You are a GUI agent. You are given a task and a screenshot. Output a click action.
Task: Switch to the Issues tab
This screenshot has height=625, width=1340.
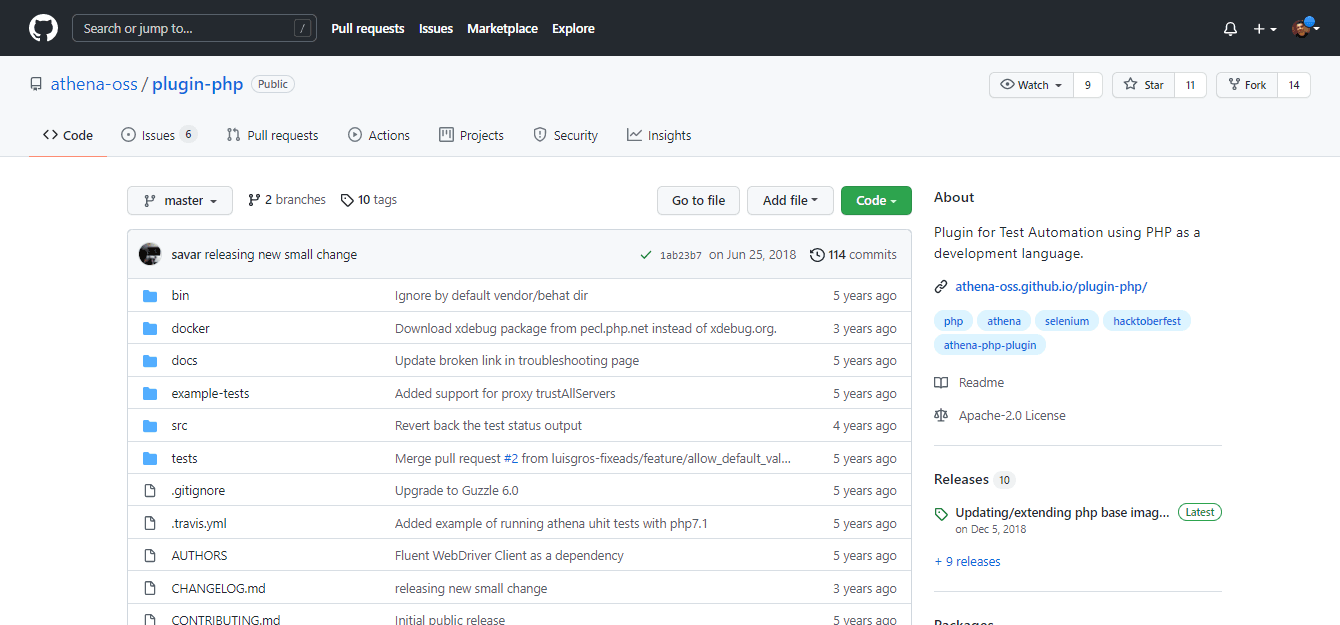coord(157,136)
